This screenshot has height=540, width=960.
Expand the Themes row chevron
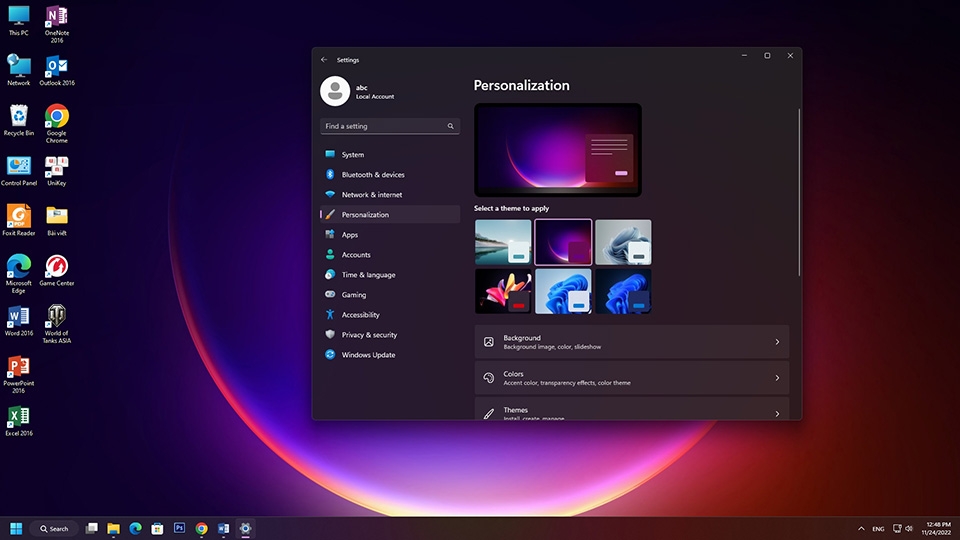(x=777, y=413)
